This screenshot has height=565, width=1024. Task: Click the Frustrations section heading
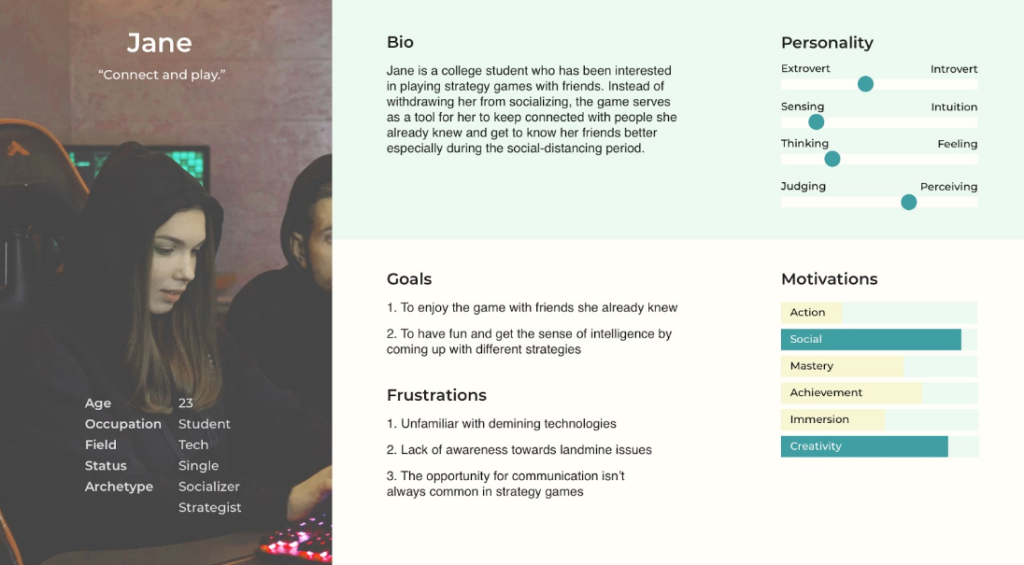pyautogui.click(x=436, y=395)
